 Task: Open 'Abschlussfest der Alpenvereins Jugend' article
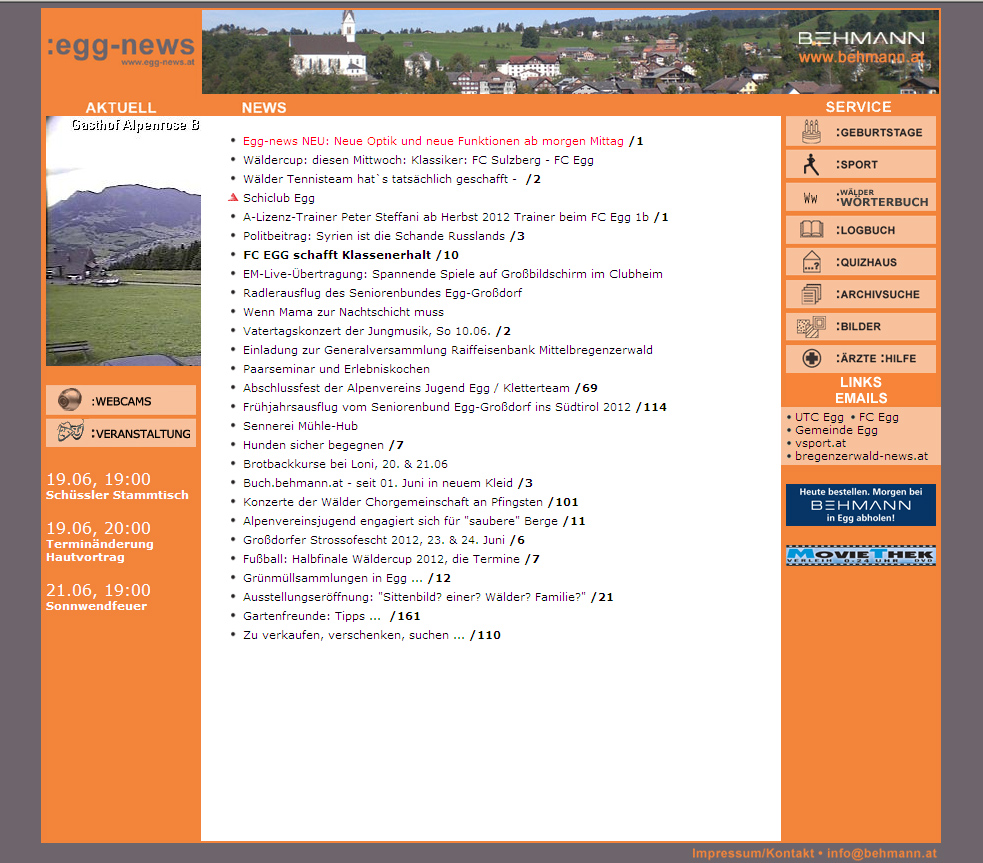point(406,388)
